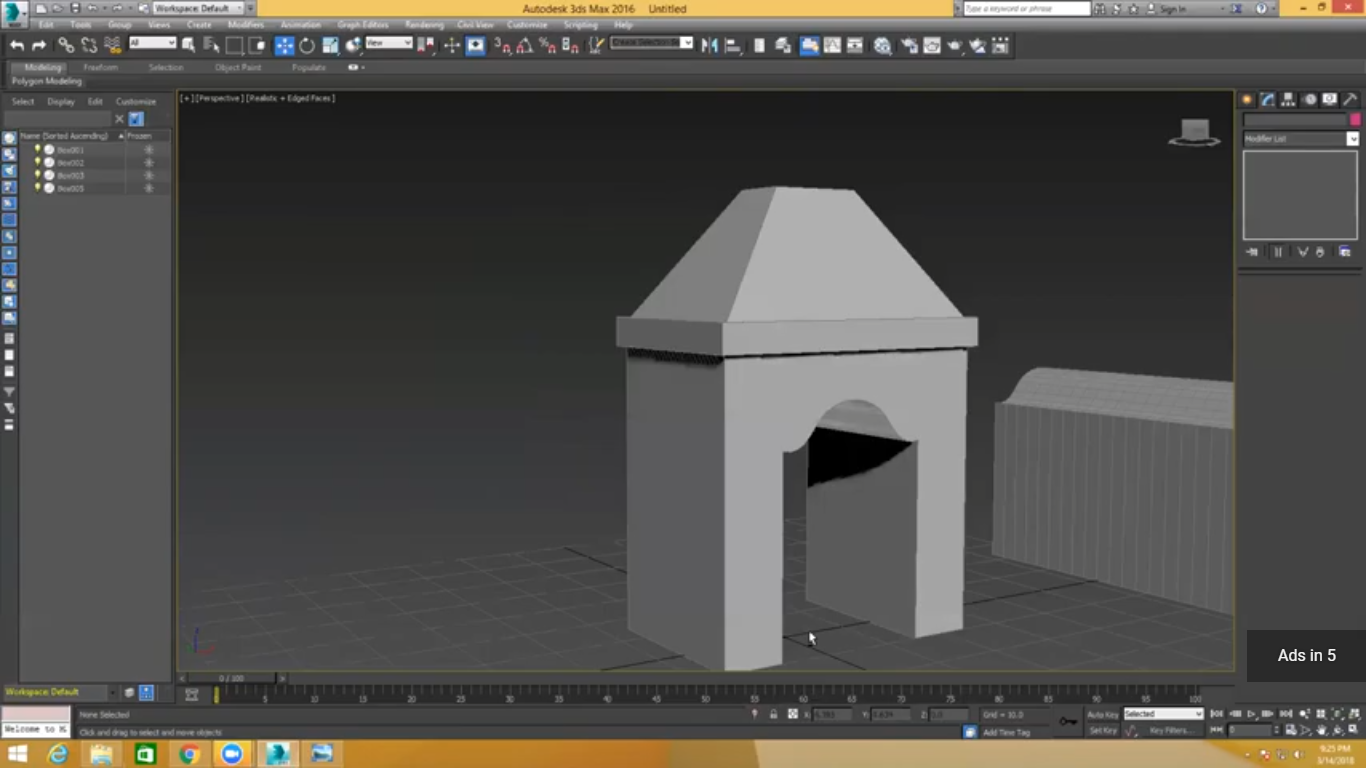
Task: Toggle visibility bulb for Box001
Action: 38,149
